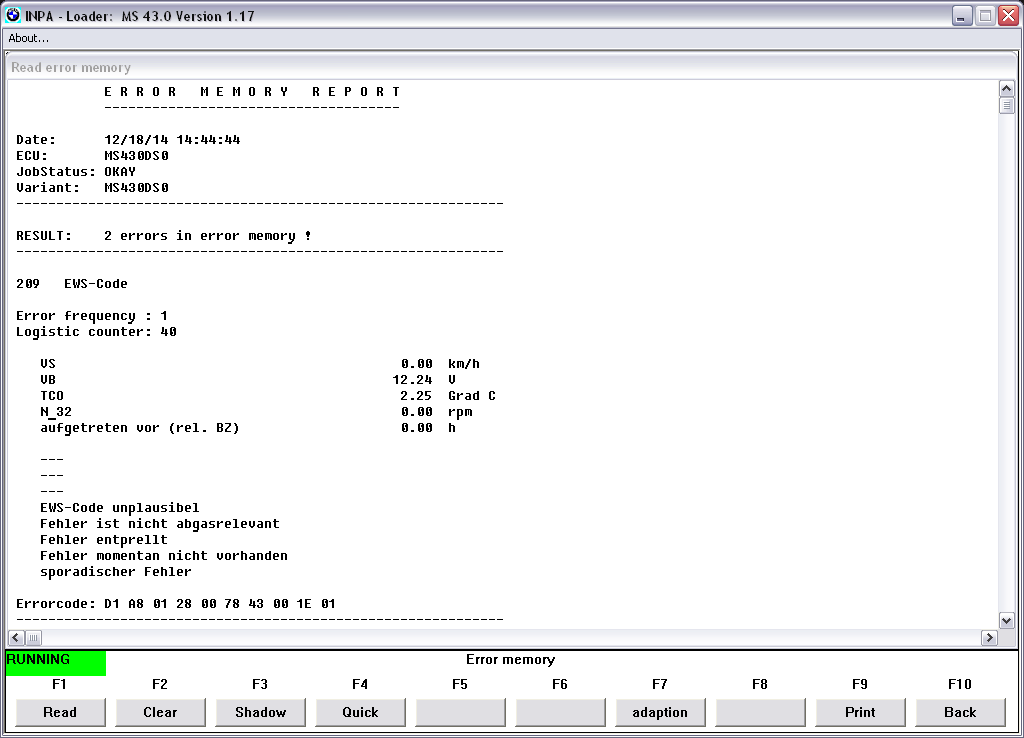Maximize the INPA Loader window
Viewport: 1024px width, 738px height.
(x=984, y=15)
